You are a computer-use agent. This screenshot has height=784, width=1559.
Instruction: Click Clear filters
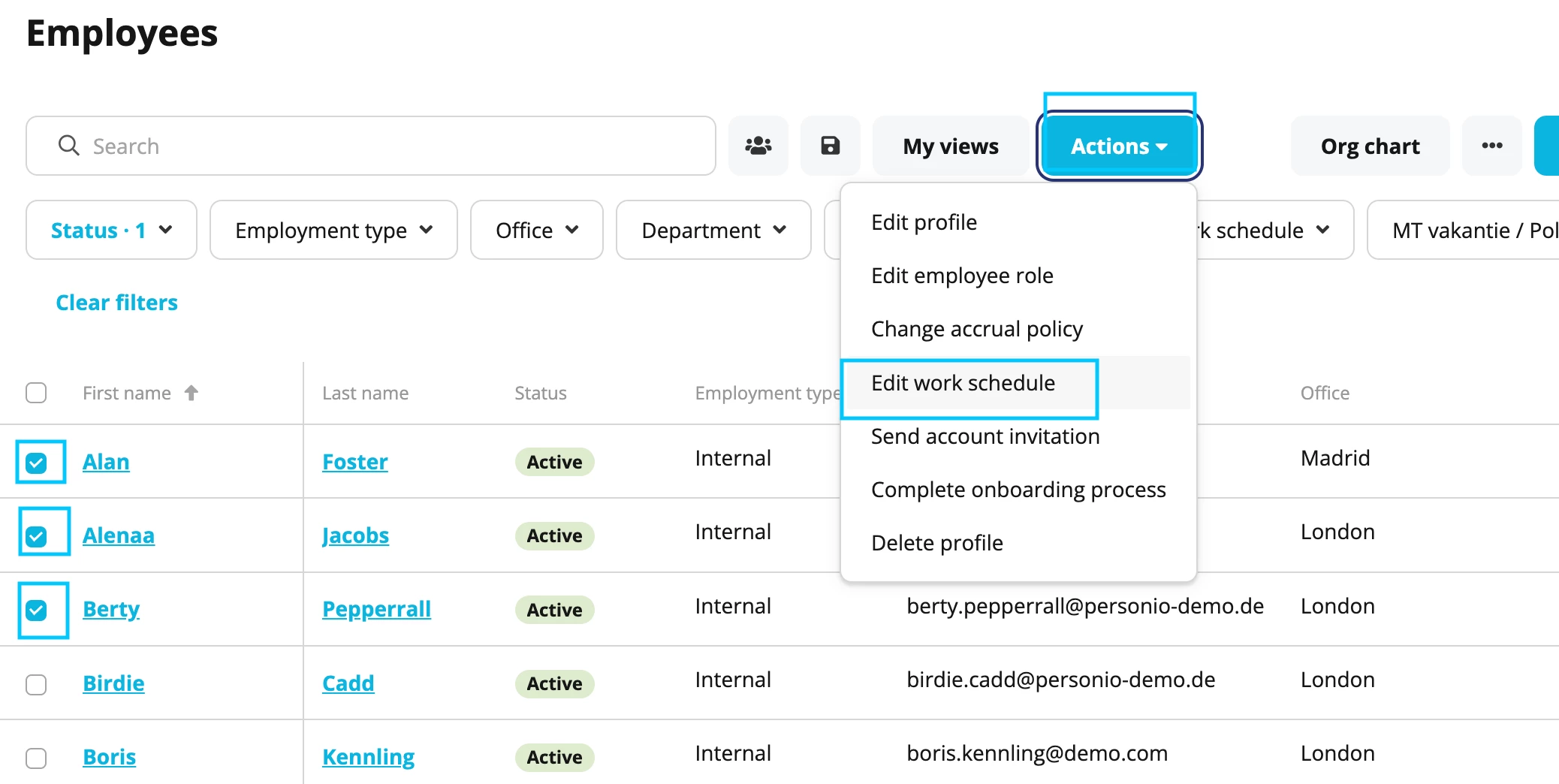116,303
